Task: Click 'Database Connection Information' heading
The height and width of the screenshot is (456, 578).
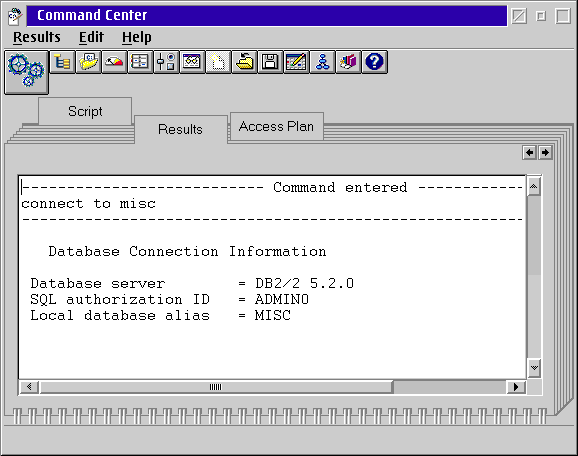Action: tap(187, 251)
